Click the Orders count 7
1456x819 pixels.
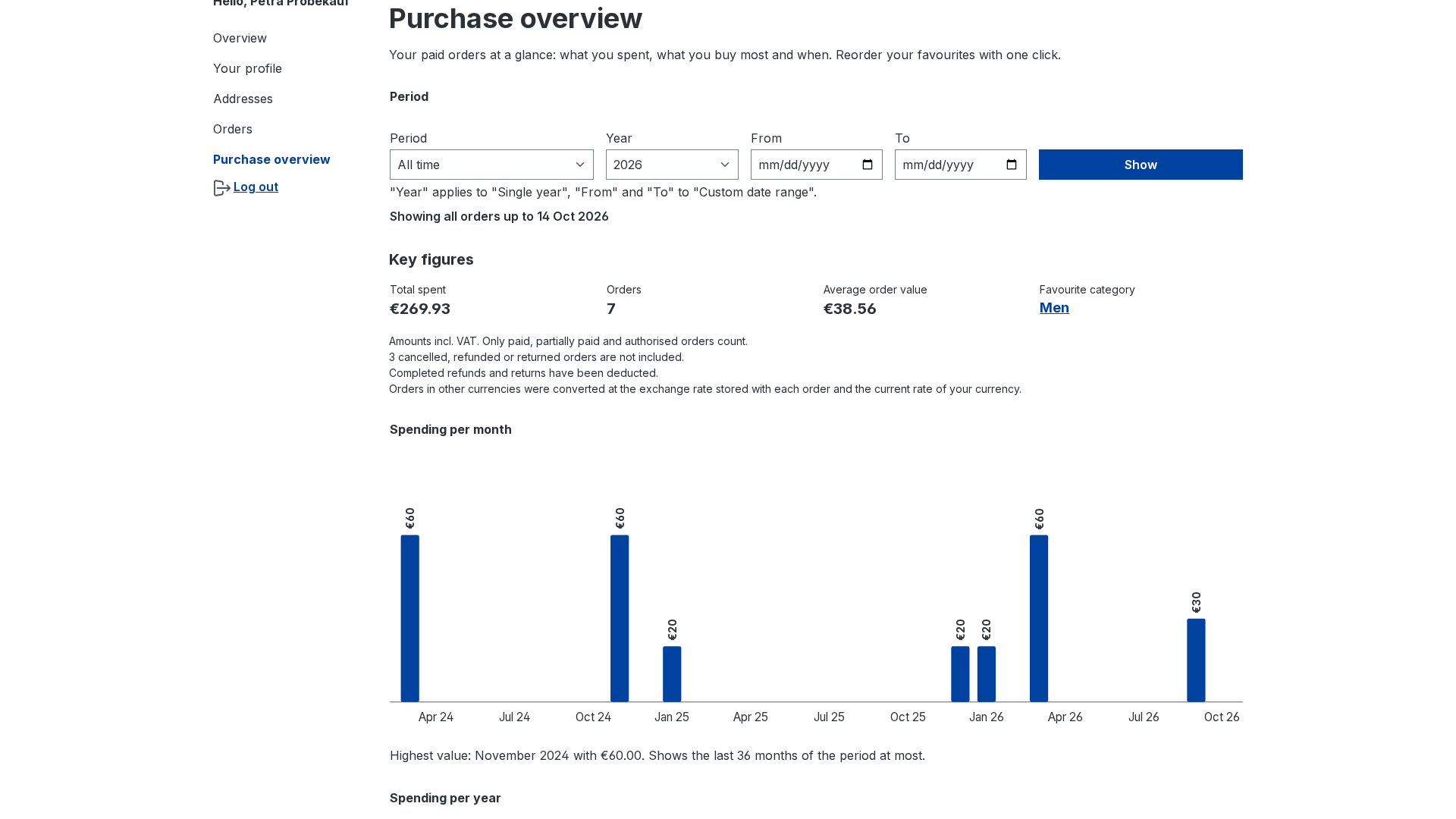point(611,309)
